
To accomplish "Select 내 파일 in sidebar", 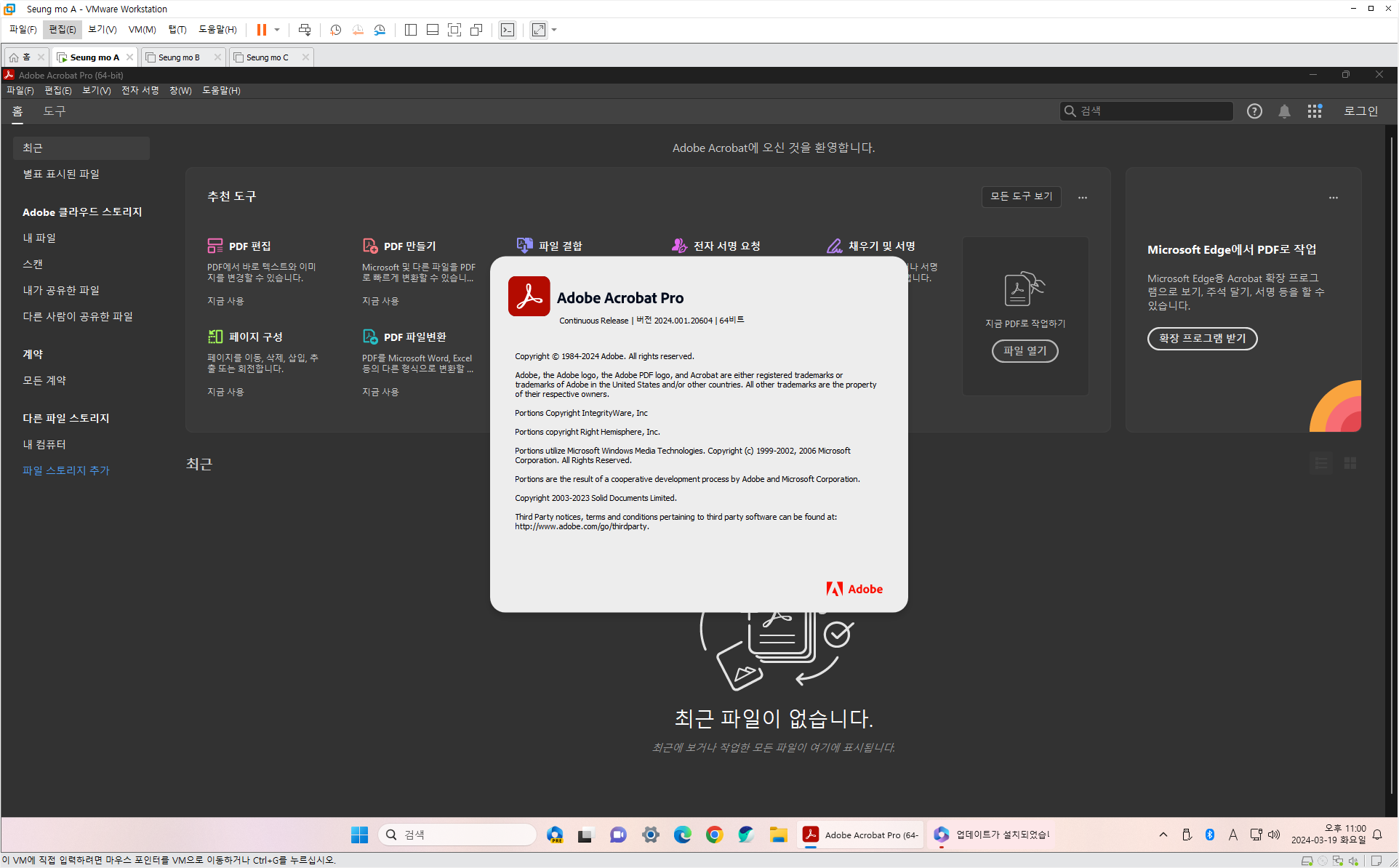I will point(39,238).
